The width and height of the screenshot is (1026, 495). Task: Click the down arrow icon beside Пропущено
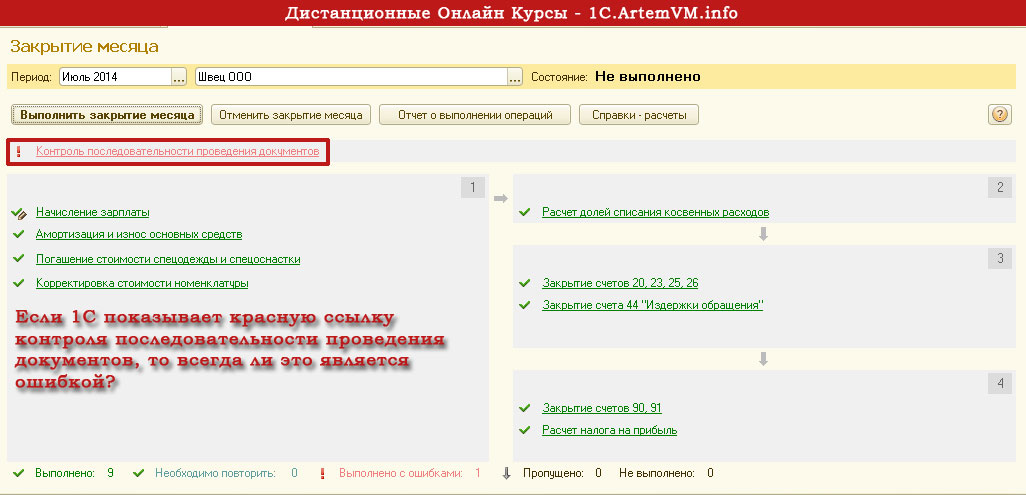click(x=506, y=473)
